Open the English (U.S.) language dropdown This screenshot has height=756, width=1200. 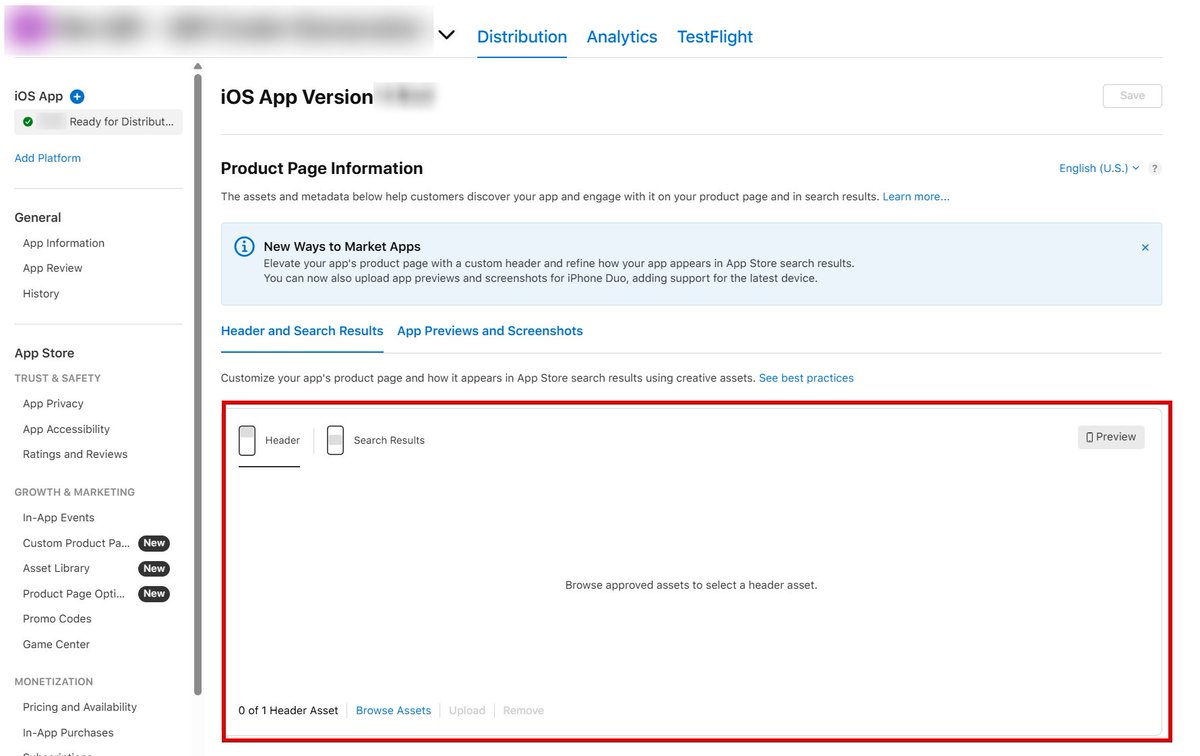1099,168
